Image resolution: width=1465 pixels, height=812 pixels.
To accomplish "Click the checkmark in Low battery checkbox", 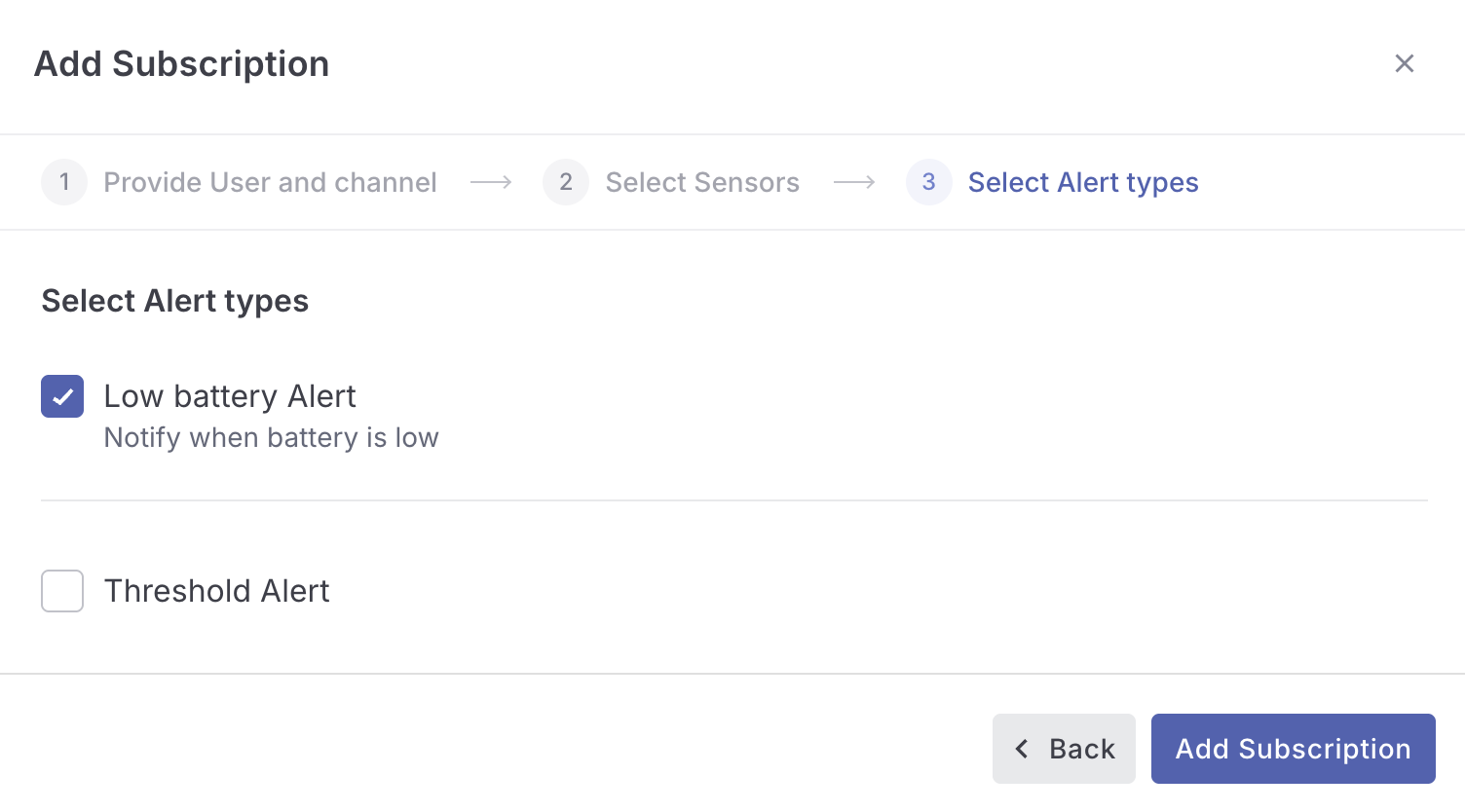I will (x=62, y=396).
